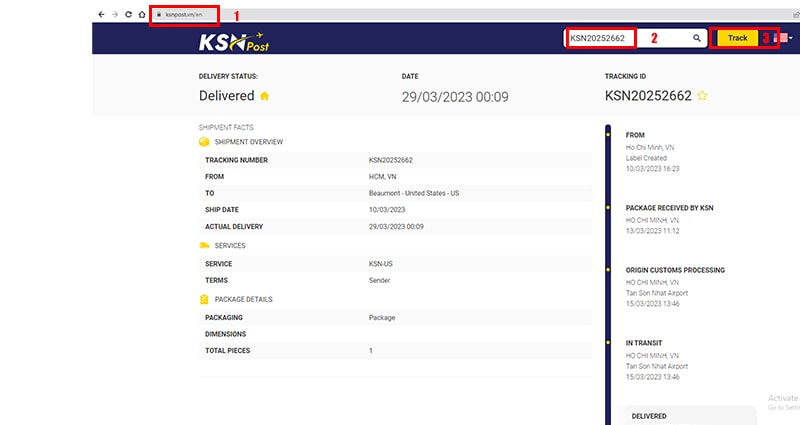Click the KSN Post logo
This screenshot has width=800, height=425.
pos(233,40)
